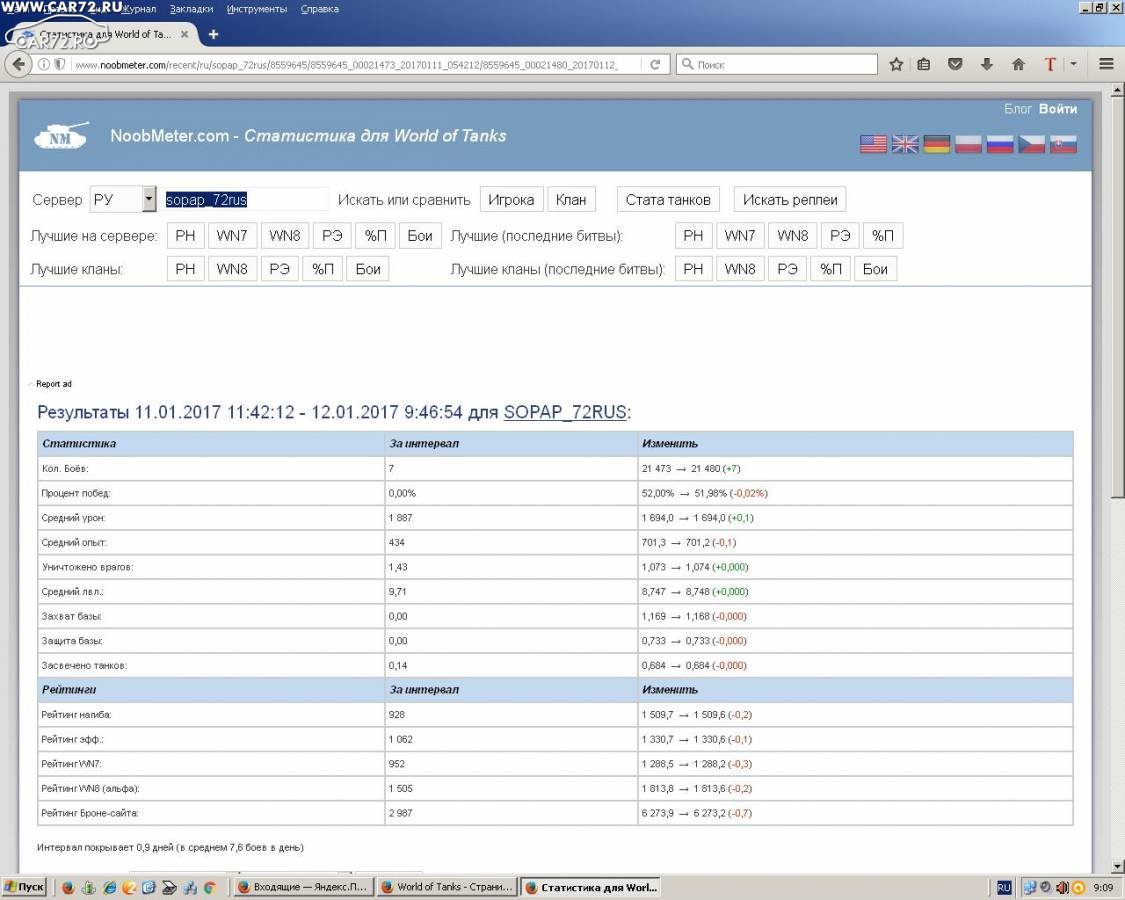Go to the browser home page
1125x900 pixels.
1018,65
